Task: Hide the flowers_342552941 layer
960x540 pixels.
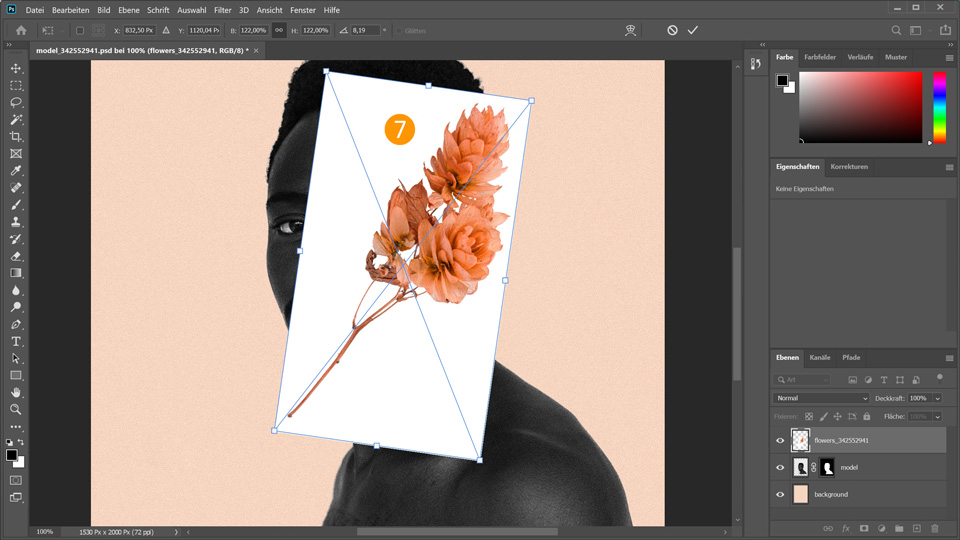Action: click(x=780, y=440)
